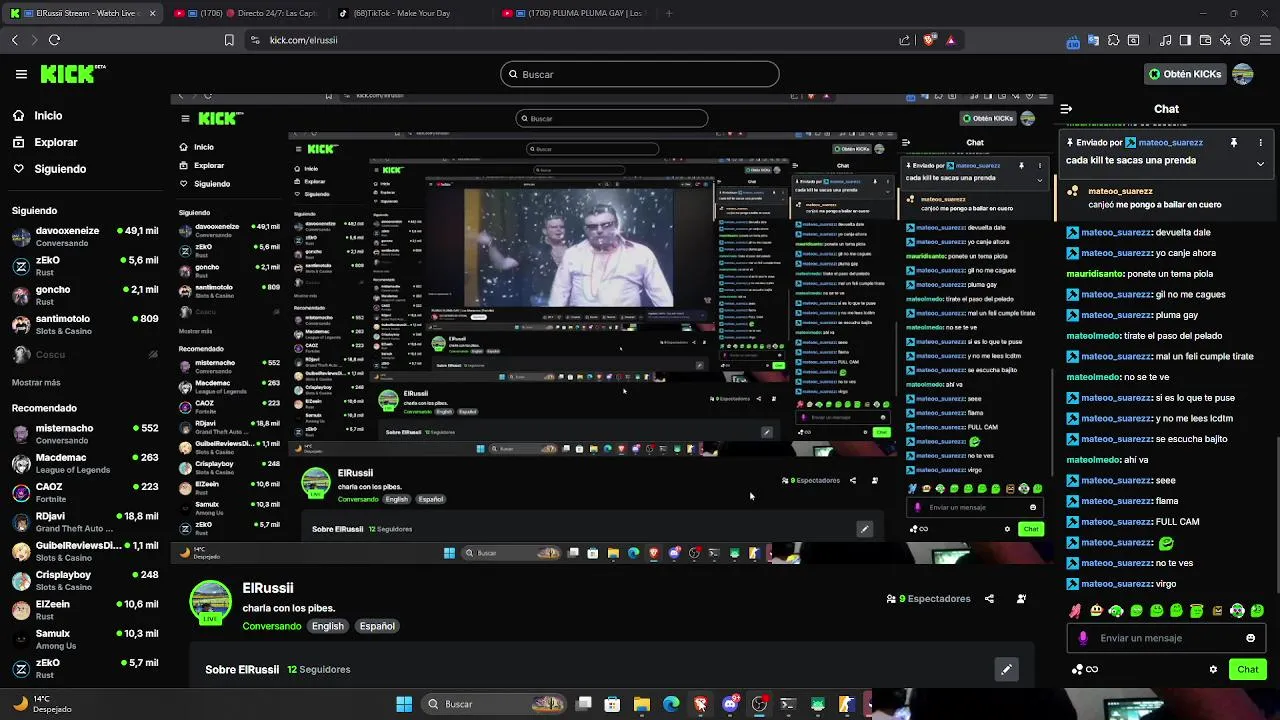Collapse the chat panel with the arrow icon

coord(1066,109)
